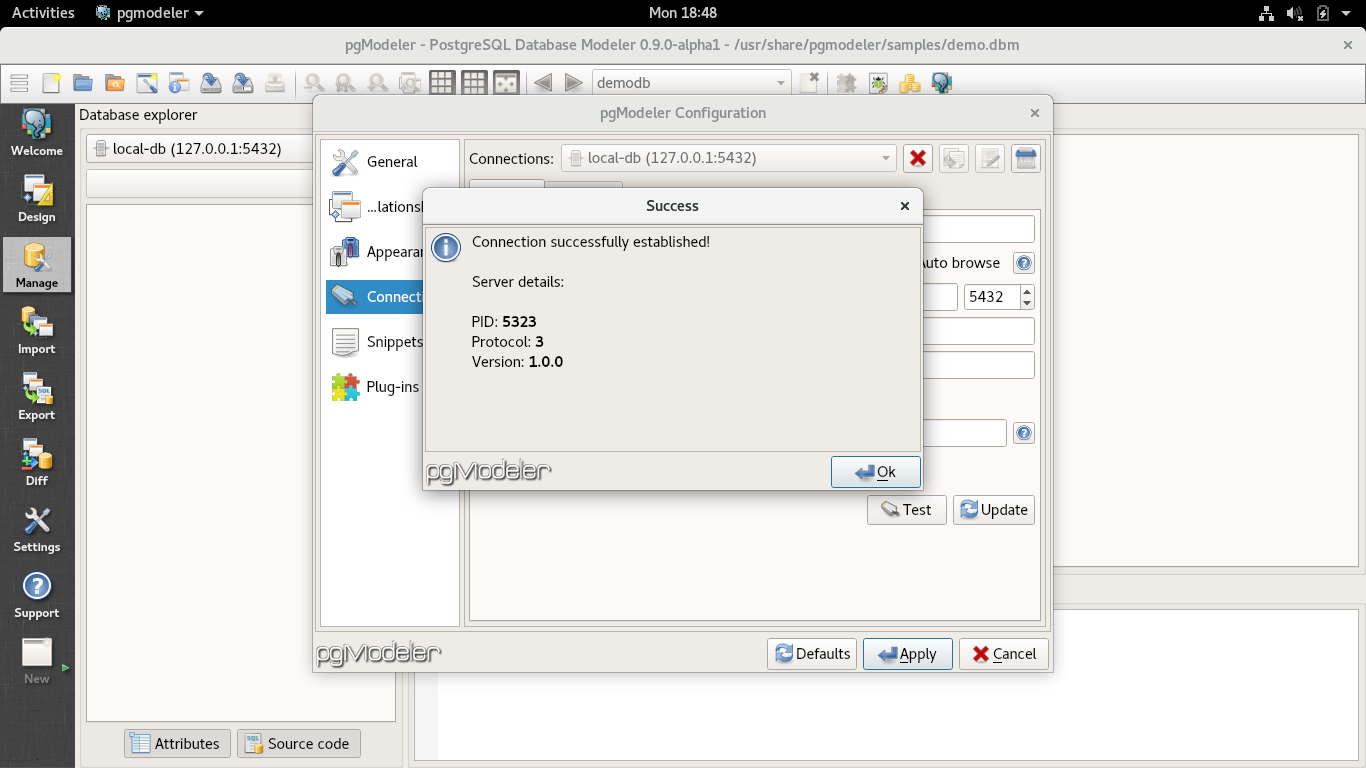Confirm the Success dialog with Ok

click(875, 471)
